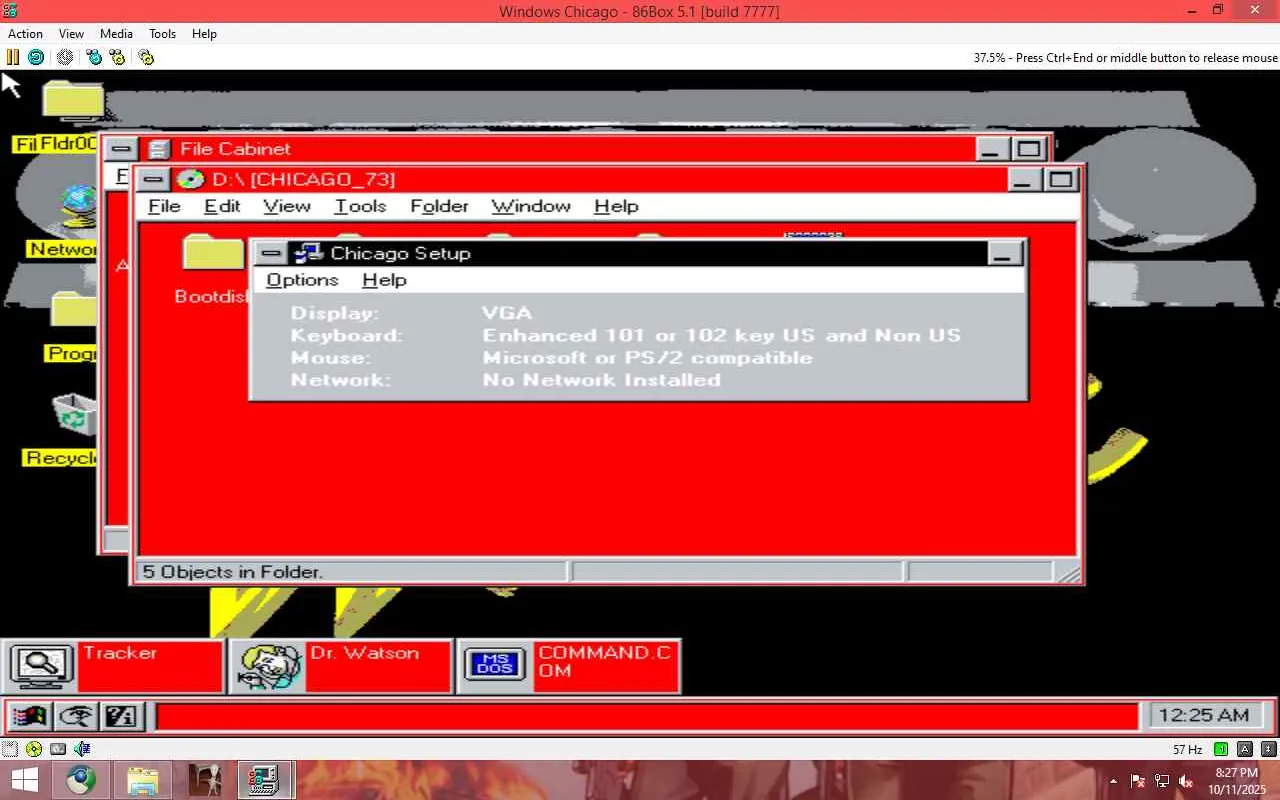Click the Chicago clock showing 12:25 AM

tap(1204, 715)
